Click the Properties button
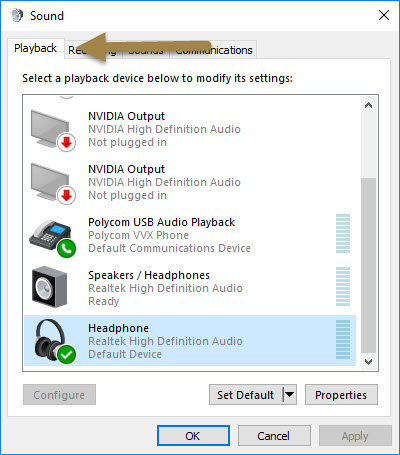The image size is (400, 455). 341,395
